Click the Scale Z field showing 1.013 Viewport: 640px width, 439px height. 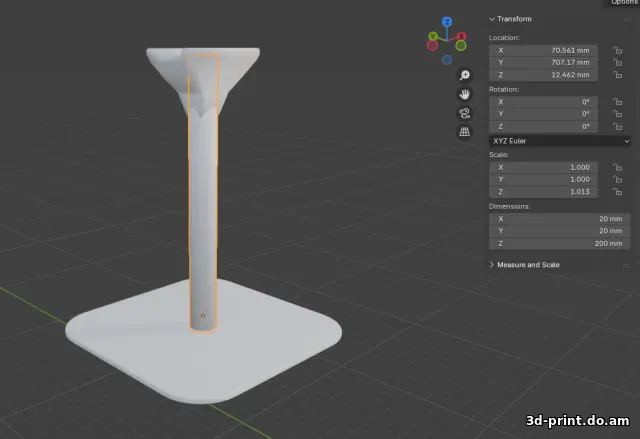click(543, 192)
